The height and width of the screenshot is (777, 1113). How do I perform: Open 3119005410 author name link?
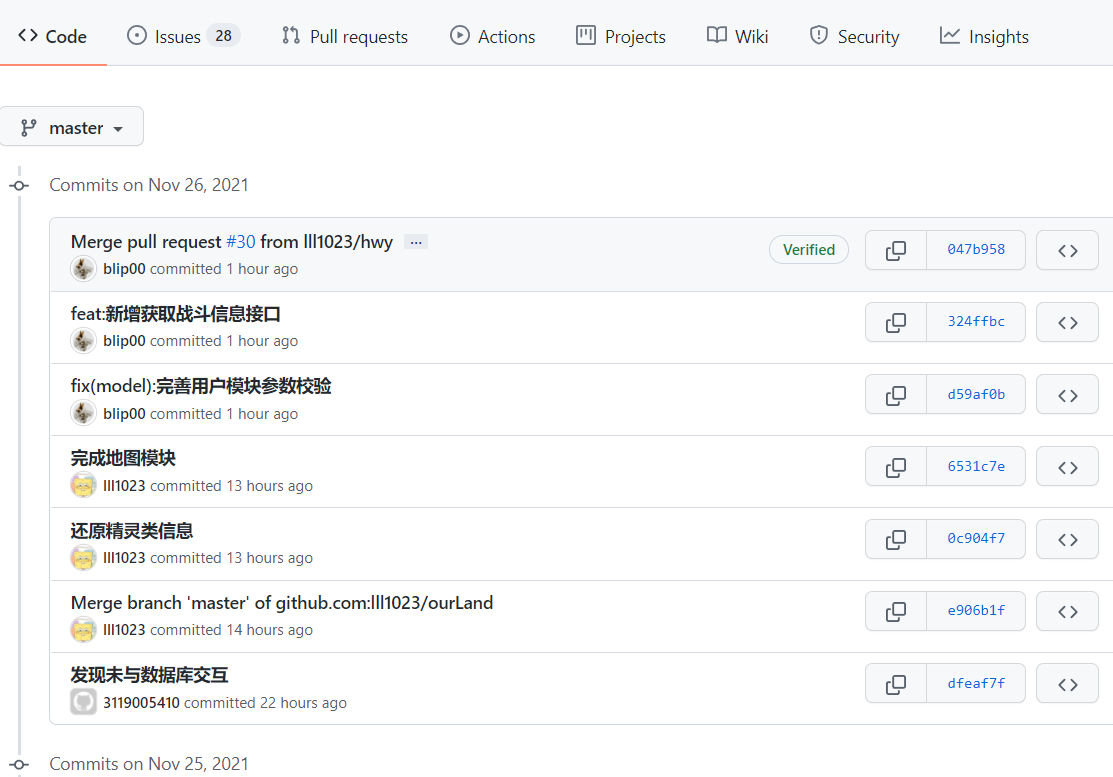click(141, 702)
